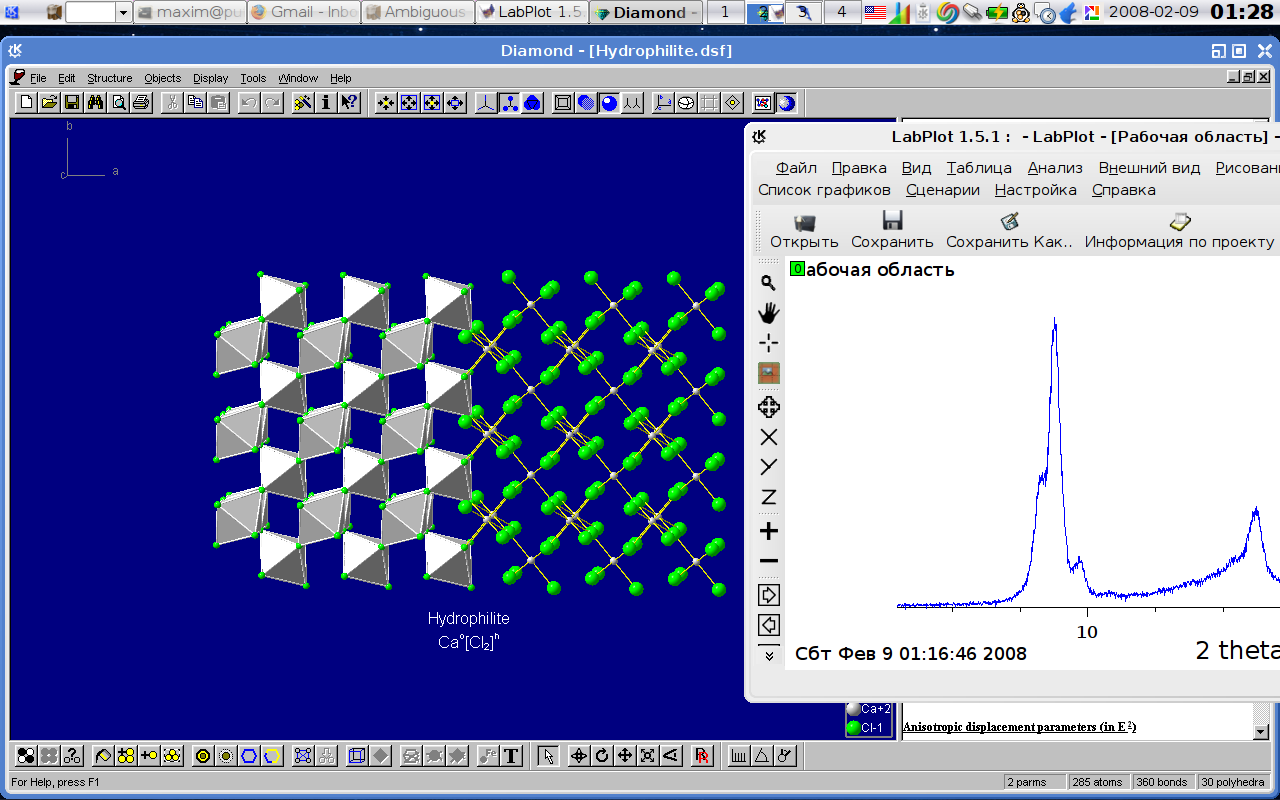
Task: Click the clock showing 01:28
Action: tap(1240, 12)
